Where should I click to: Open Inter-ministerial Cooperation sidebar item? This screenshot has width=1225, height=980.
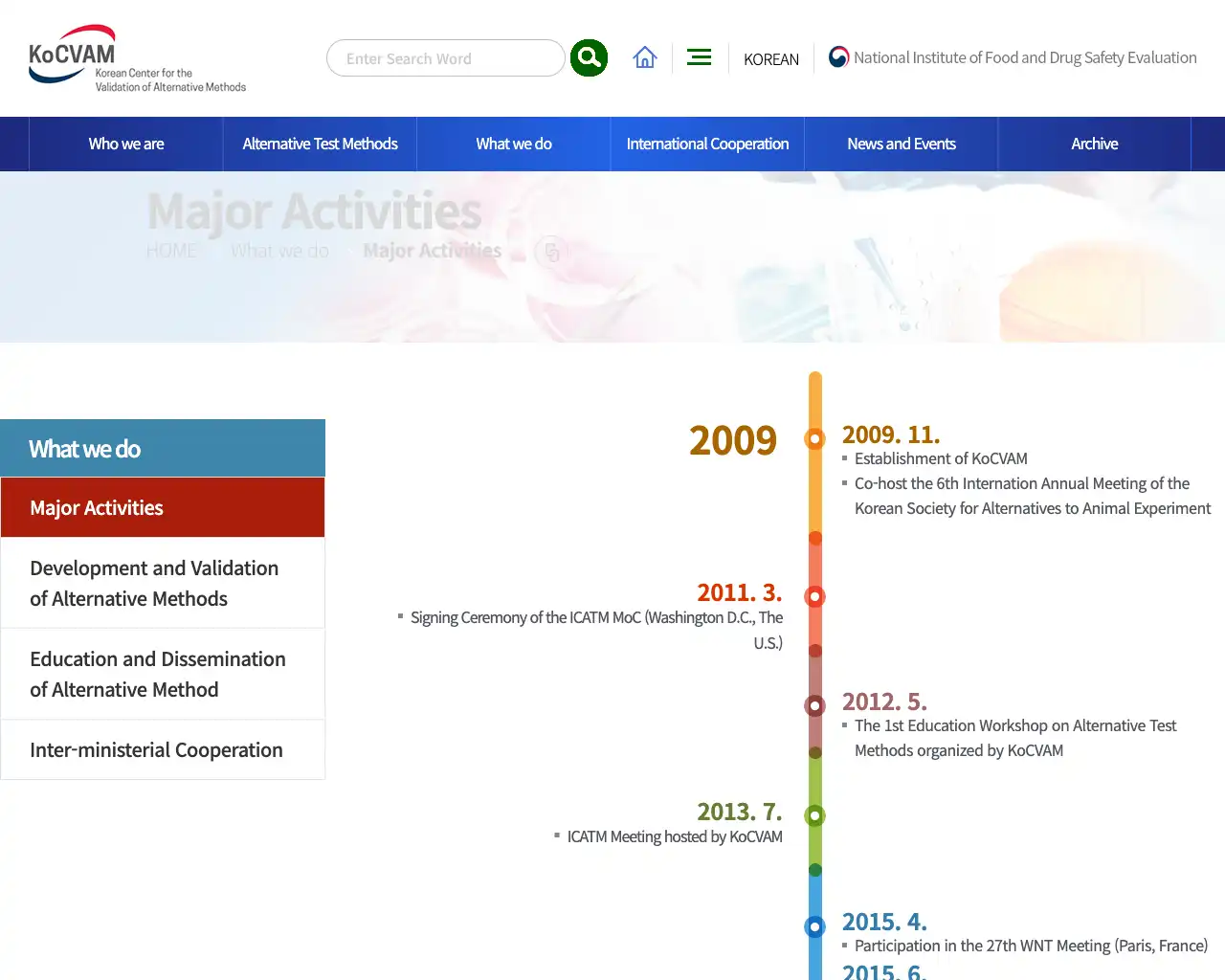tap(163, 749)
